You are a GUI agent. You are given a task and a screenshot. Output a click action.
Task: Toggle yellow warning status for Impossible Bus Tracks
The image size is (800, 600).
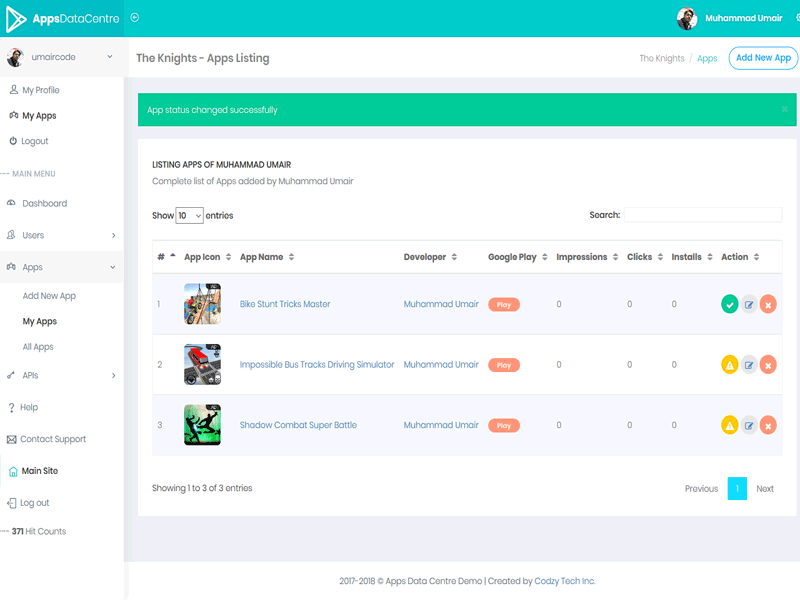729,365
